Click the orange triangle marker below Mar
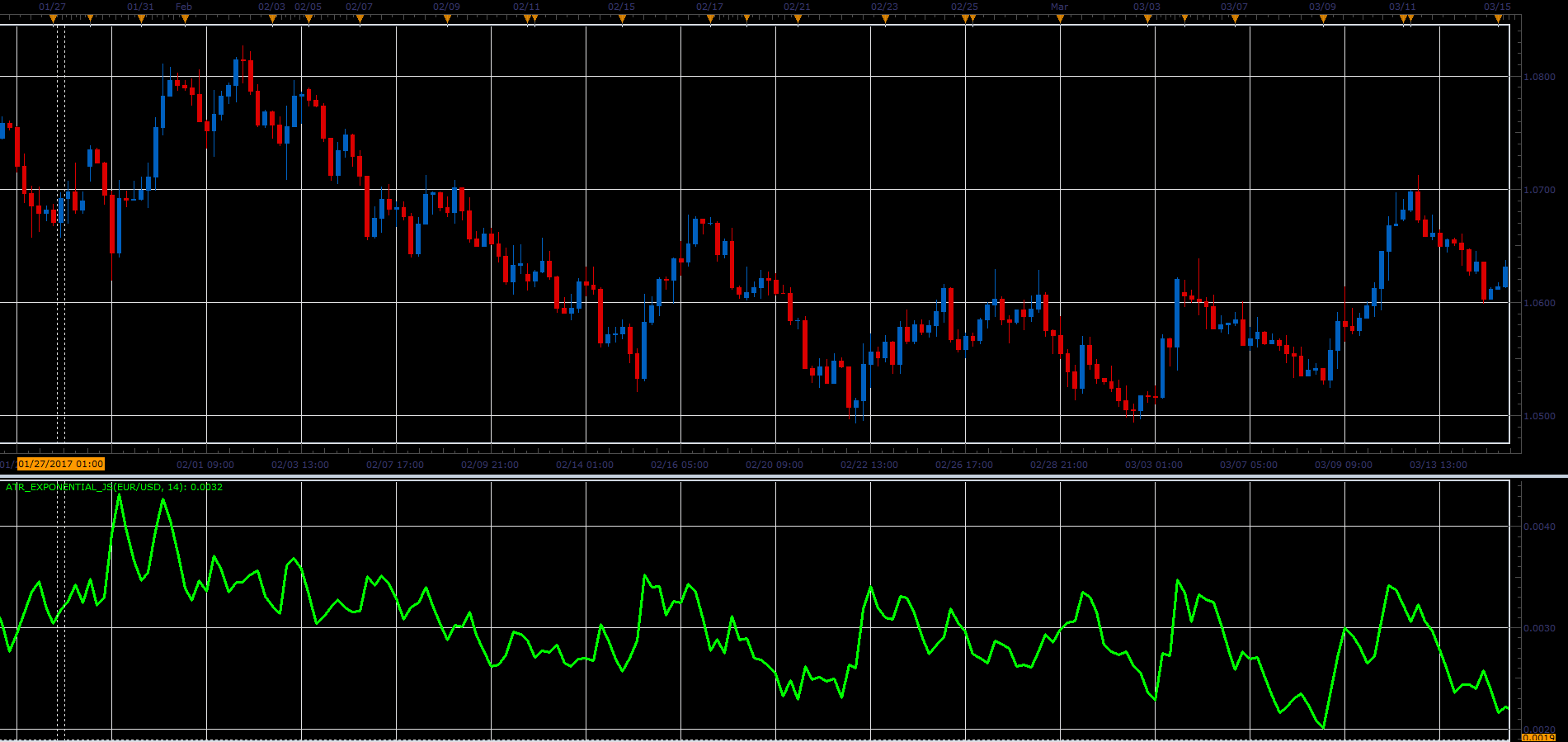This screenshot has width=1568, height=742. (x=1060, y=18)
